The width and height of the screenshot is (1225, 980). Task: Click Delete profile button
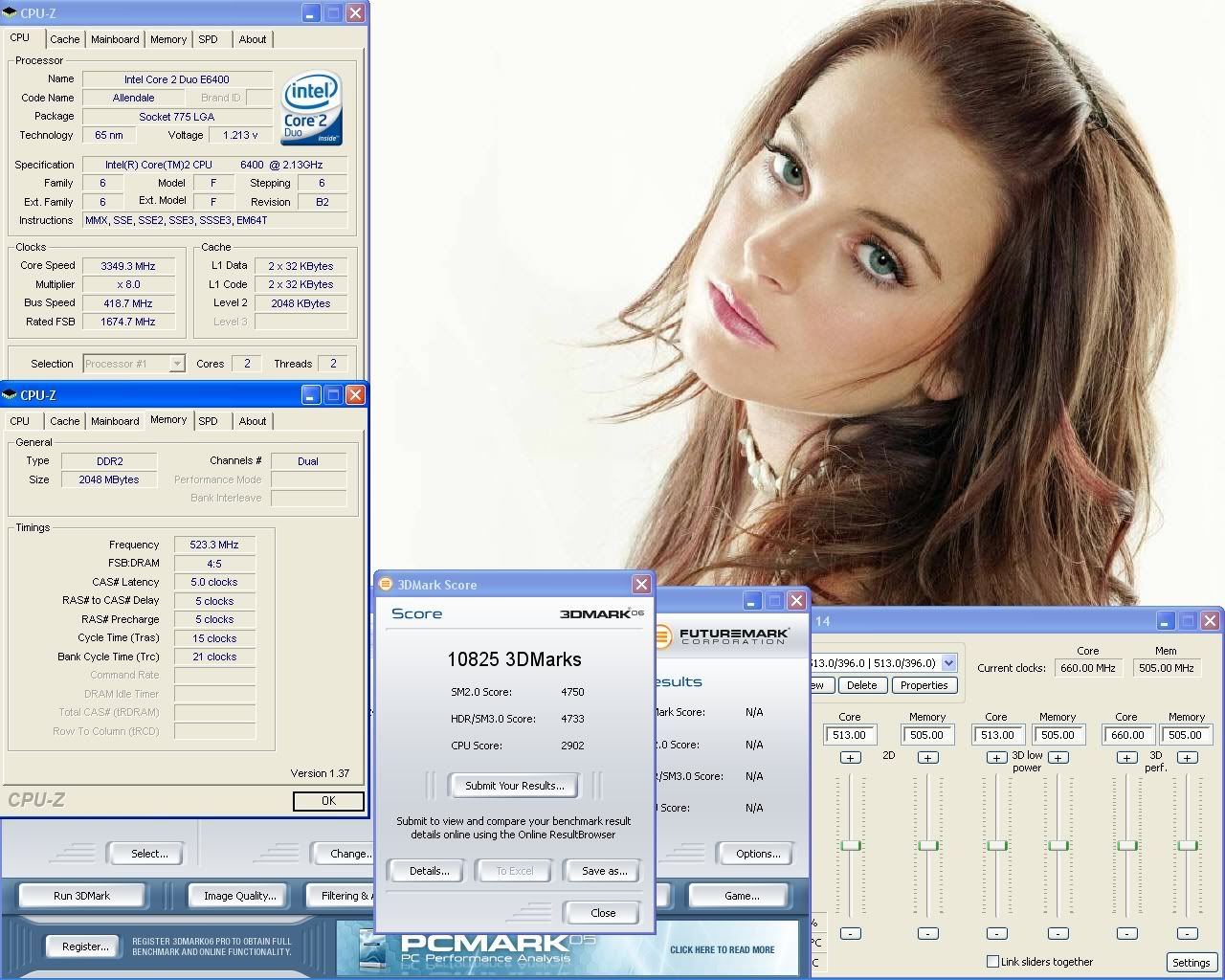tap(861, 685)
